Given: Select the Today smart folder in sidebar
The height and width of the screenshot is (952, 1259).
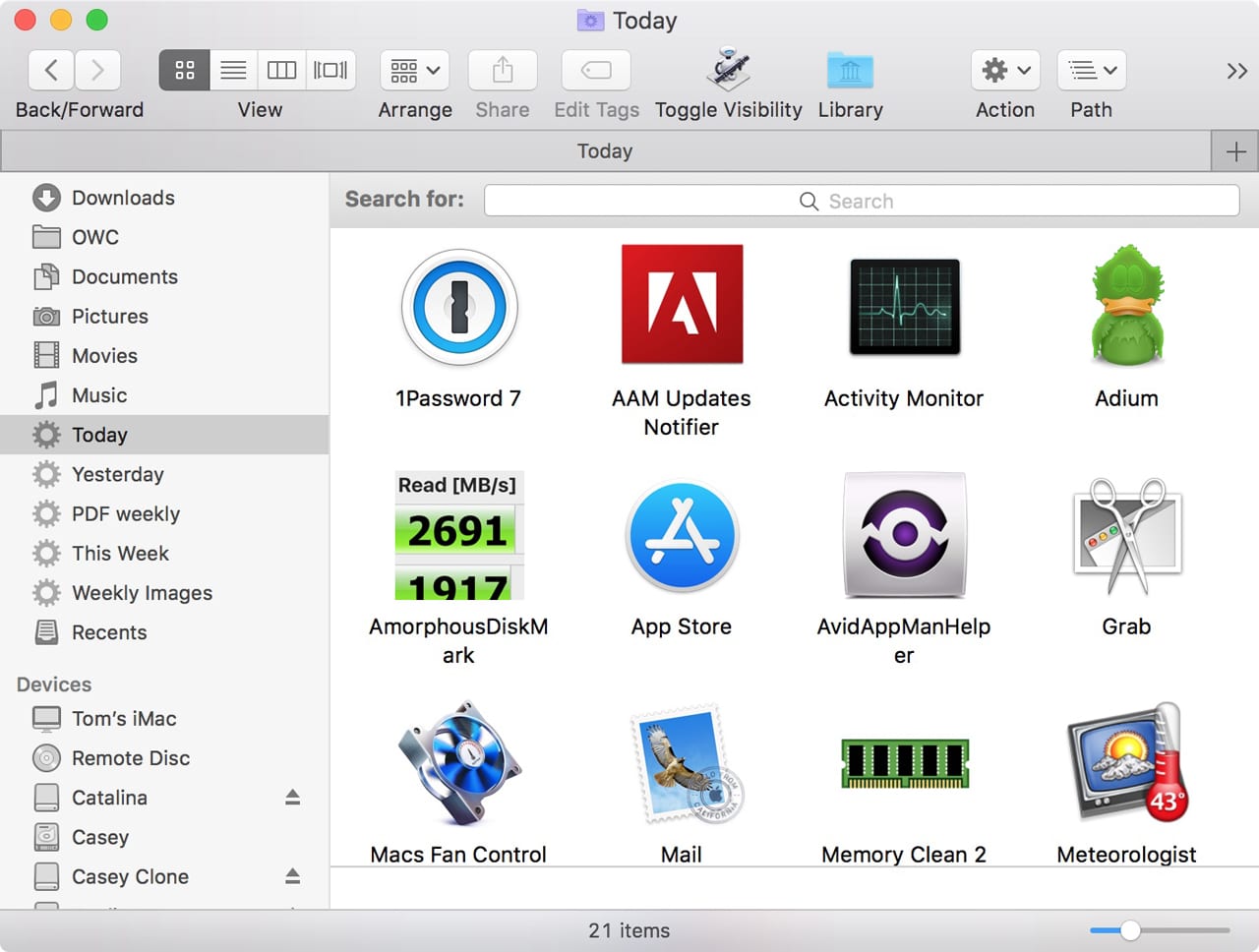Looking at the screenshot, I should 164,434.
